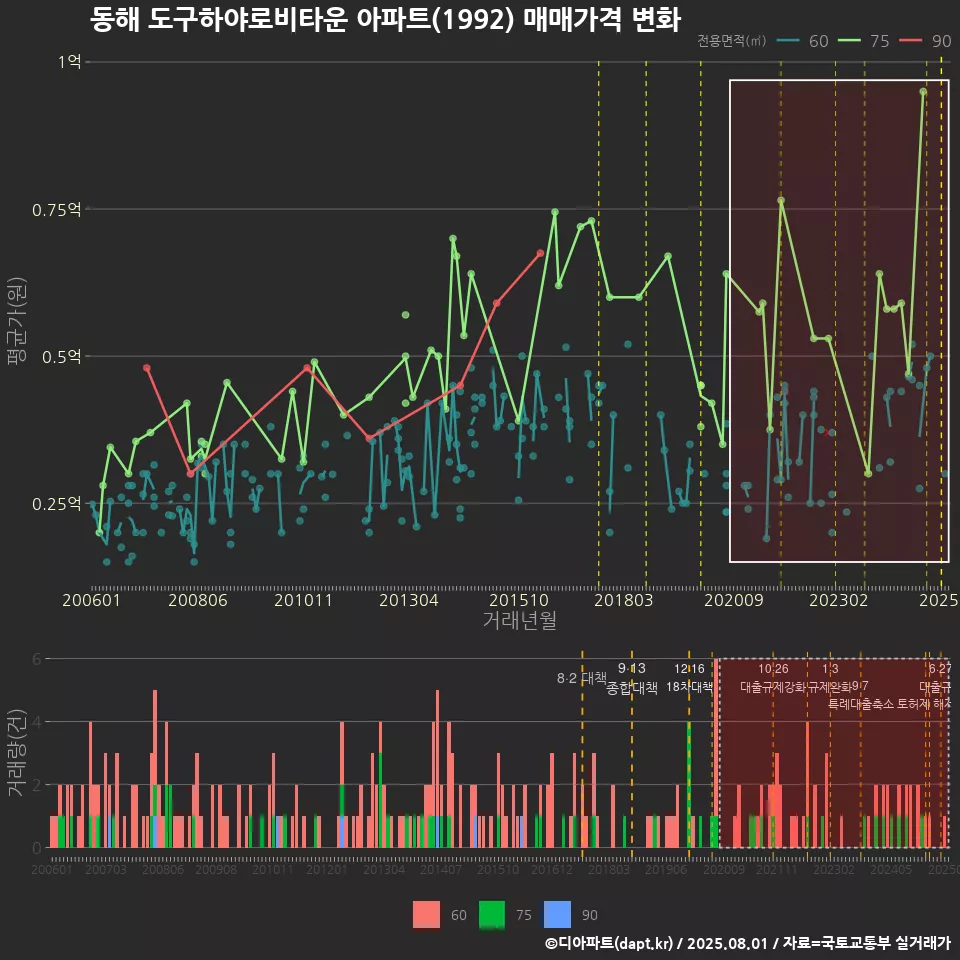The width and height of the screenshot is (960, 960).
Task: Click the last red 90㎡ point near 0.68억
Action: (541, 253)
